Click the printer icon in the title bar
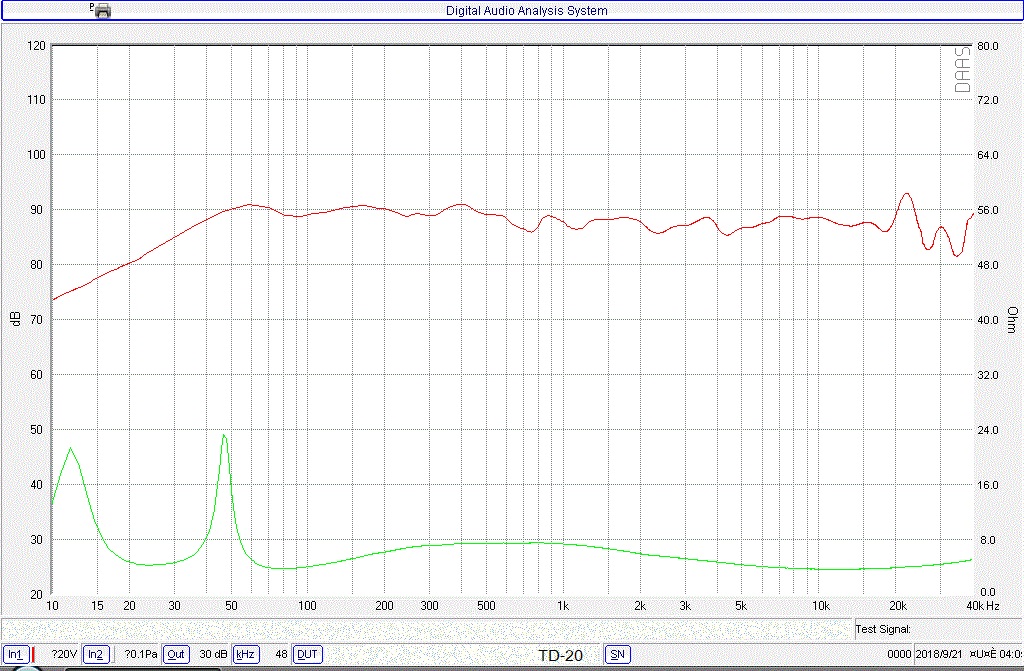1024x671 pixels. point(102,10)
